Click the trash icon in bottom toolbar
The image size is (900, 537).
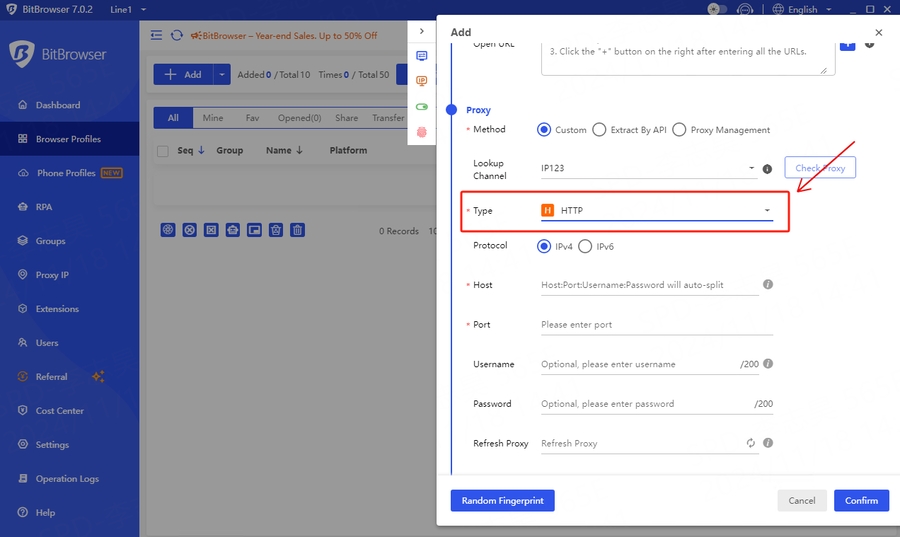pos(298,230)
